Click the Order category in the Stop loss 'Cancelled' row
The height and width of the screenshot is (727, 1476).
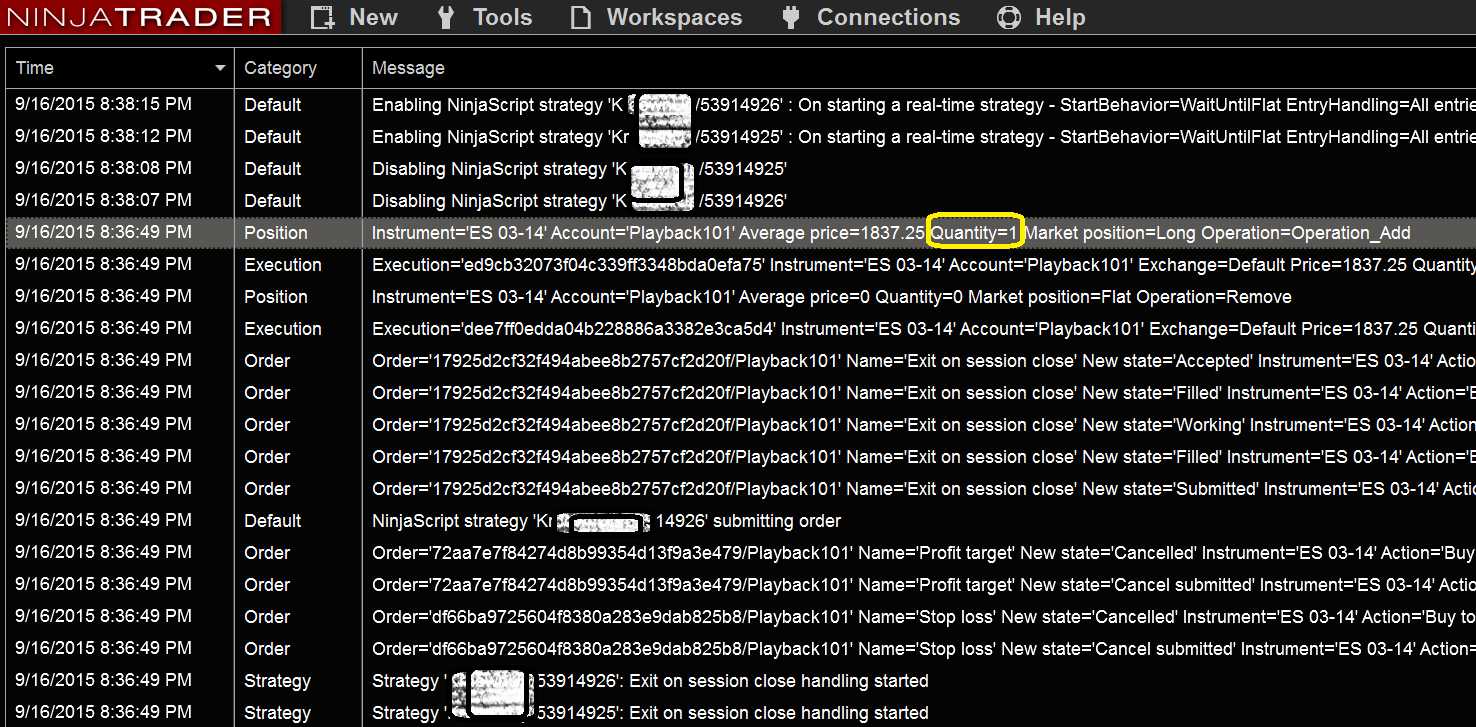click(267, 617)
